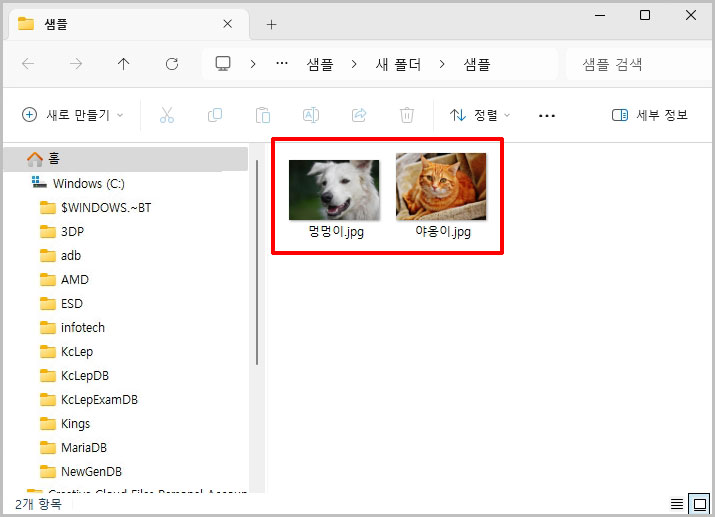Select the 야옹이.jpg cat thumbnail
This screenshot has height=517, width=715.
coord(441,186)
